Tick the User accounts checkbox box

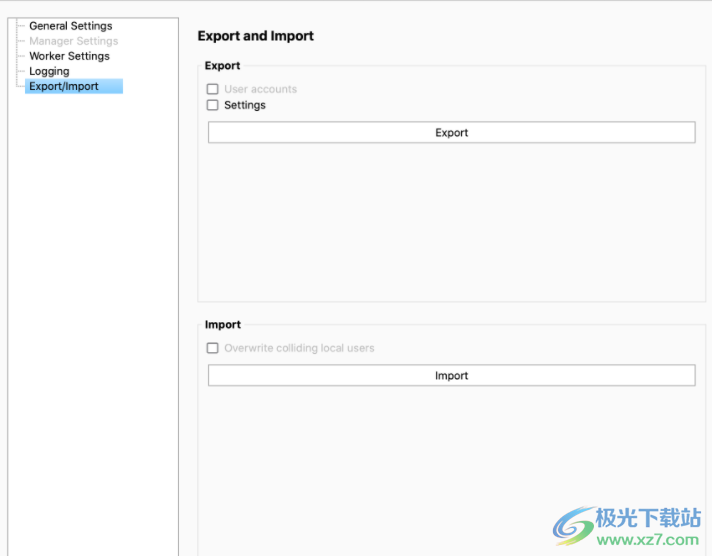(x=212, y=89)
